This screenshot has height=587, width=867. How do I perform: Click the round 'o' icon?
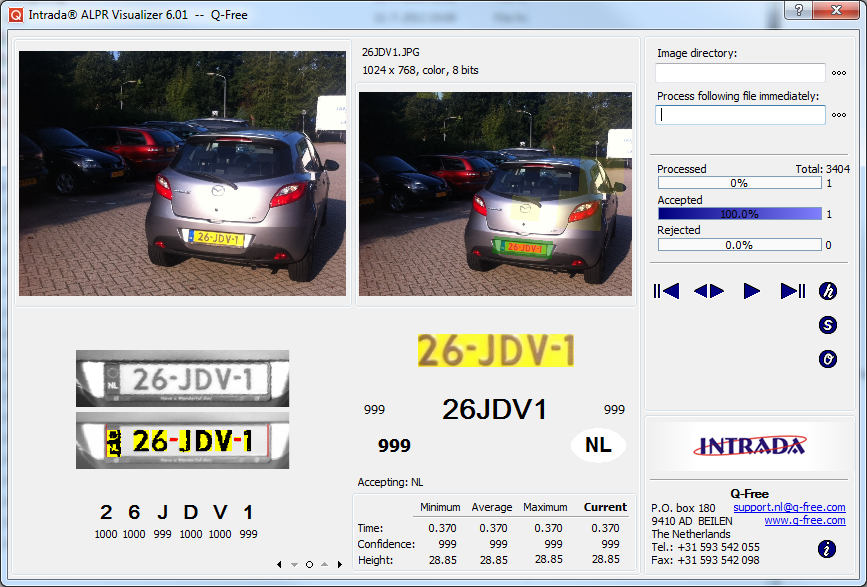click(x=828, y=359)
